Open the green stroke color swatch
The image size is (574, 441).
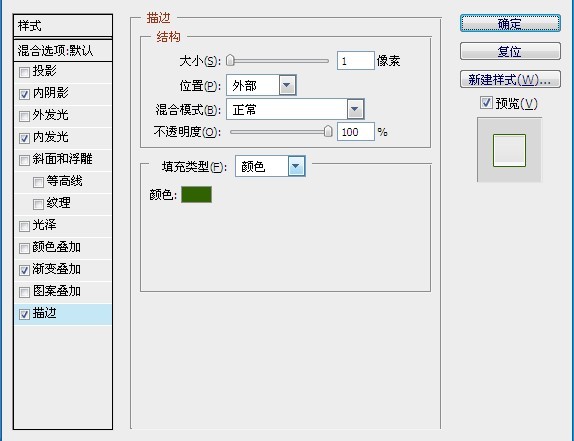[197, 194]
